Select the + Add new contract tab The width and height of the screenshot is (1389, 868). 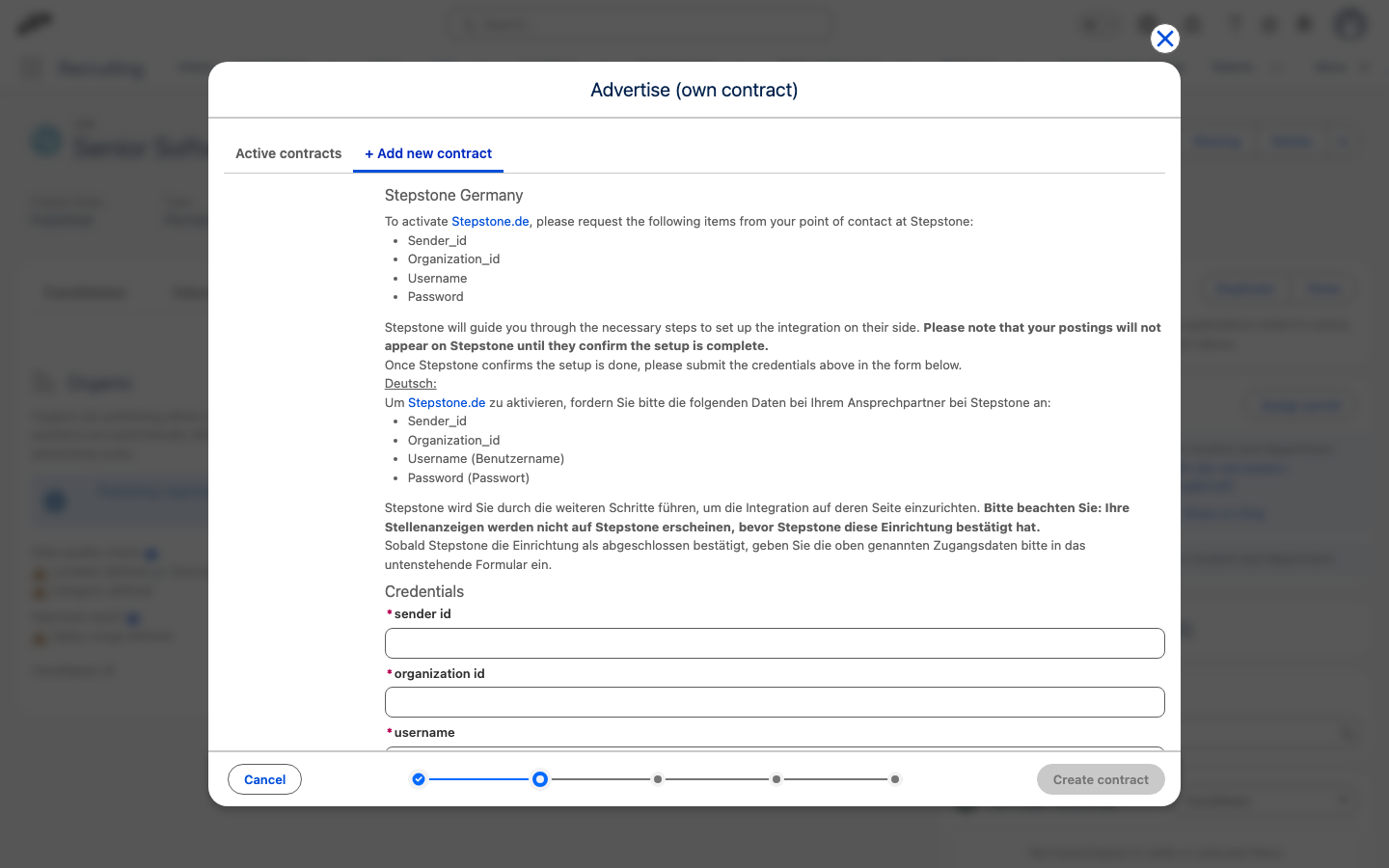428,153
